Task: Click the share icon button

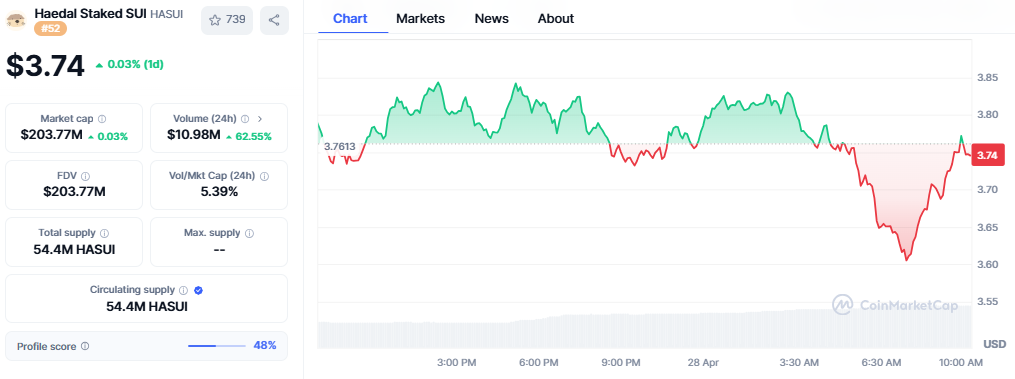Action: 274,20
